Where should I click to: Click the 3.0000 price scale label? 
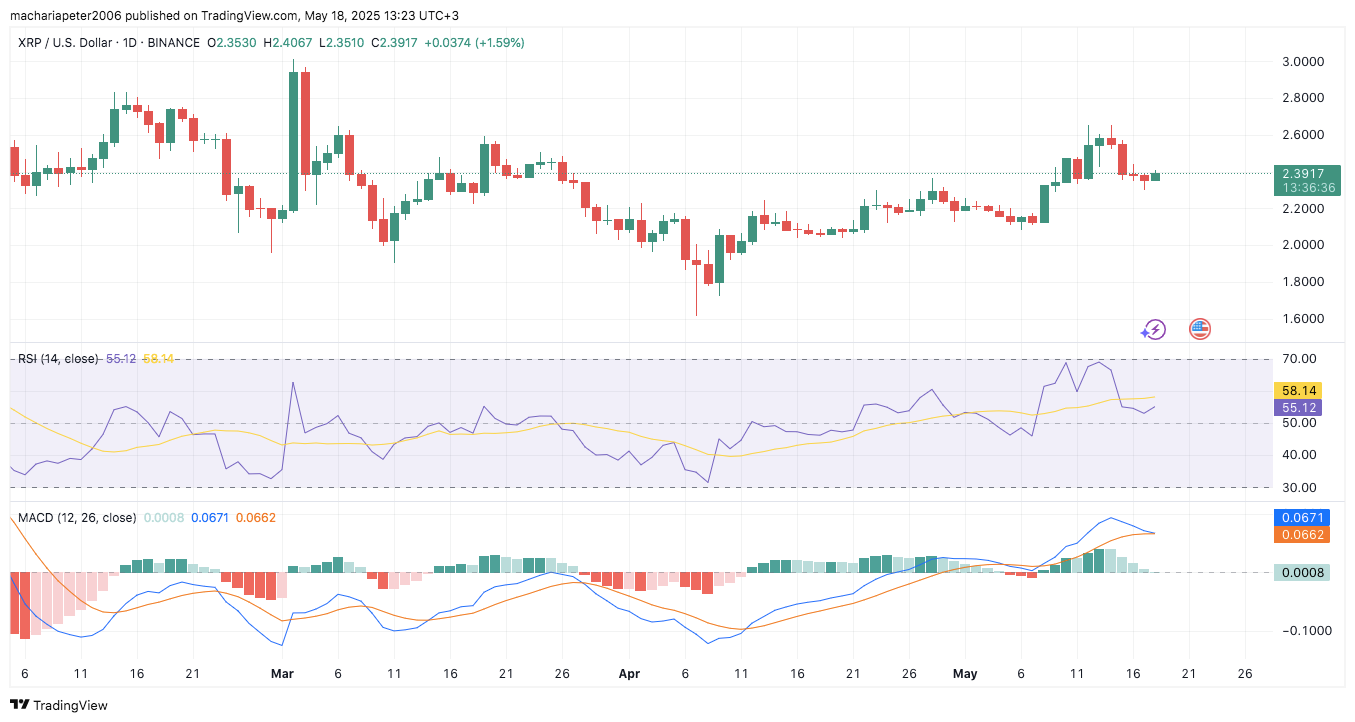[1303, 62]
